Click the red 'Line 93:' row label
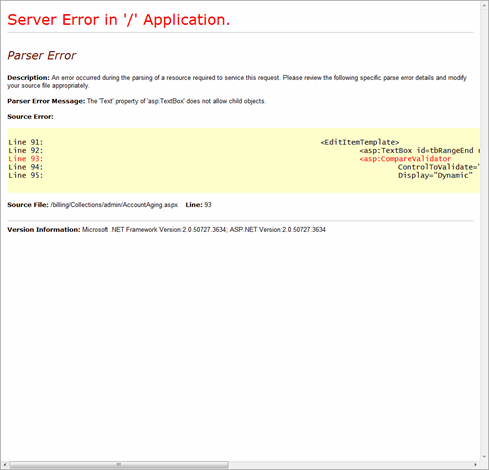The height and width of the screenshot is (470, 489). point(26,159)
